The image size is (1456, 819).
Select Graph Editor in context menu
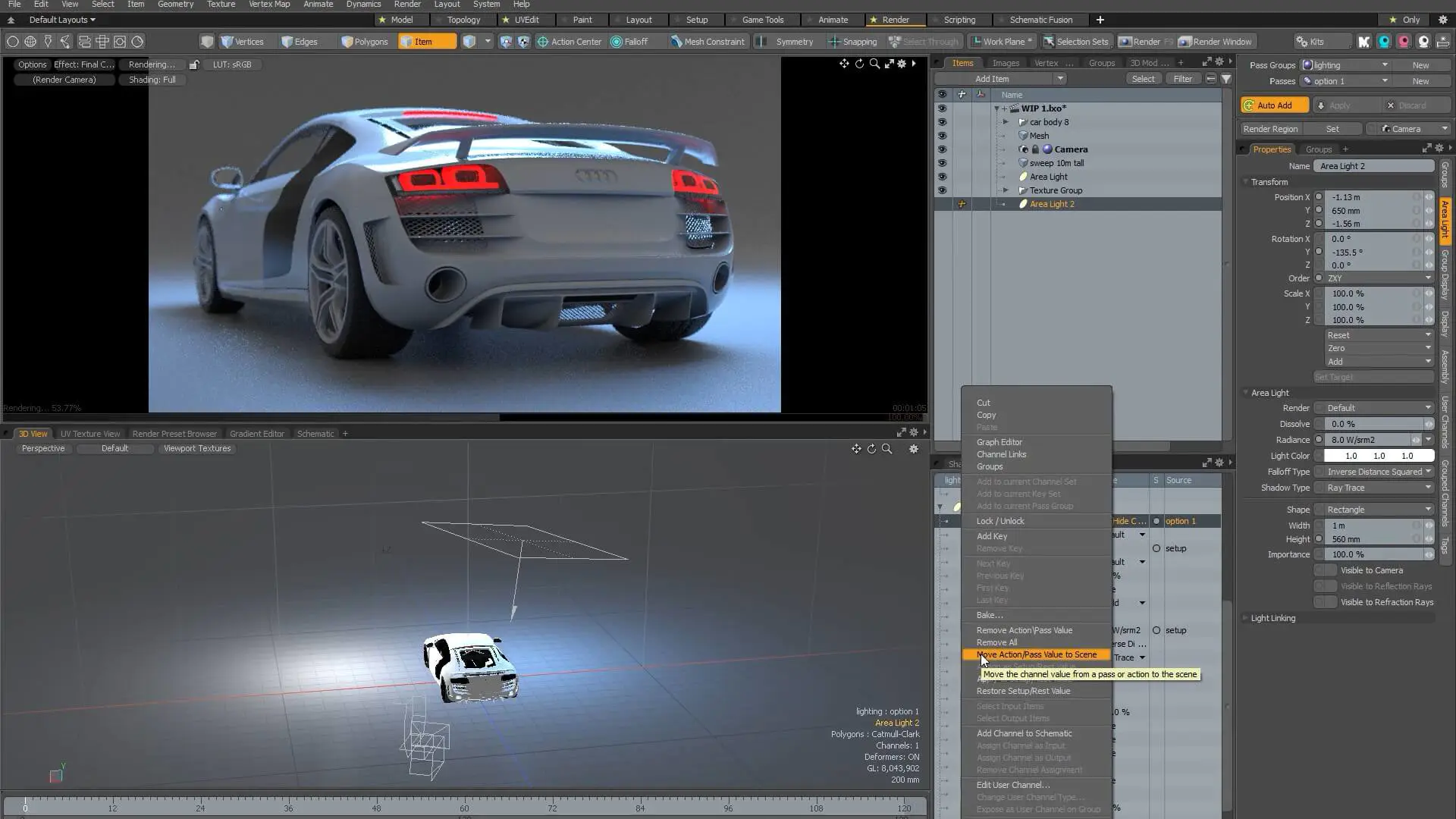pyautogui.click(x=999, y=442)
